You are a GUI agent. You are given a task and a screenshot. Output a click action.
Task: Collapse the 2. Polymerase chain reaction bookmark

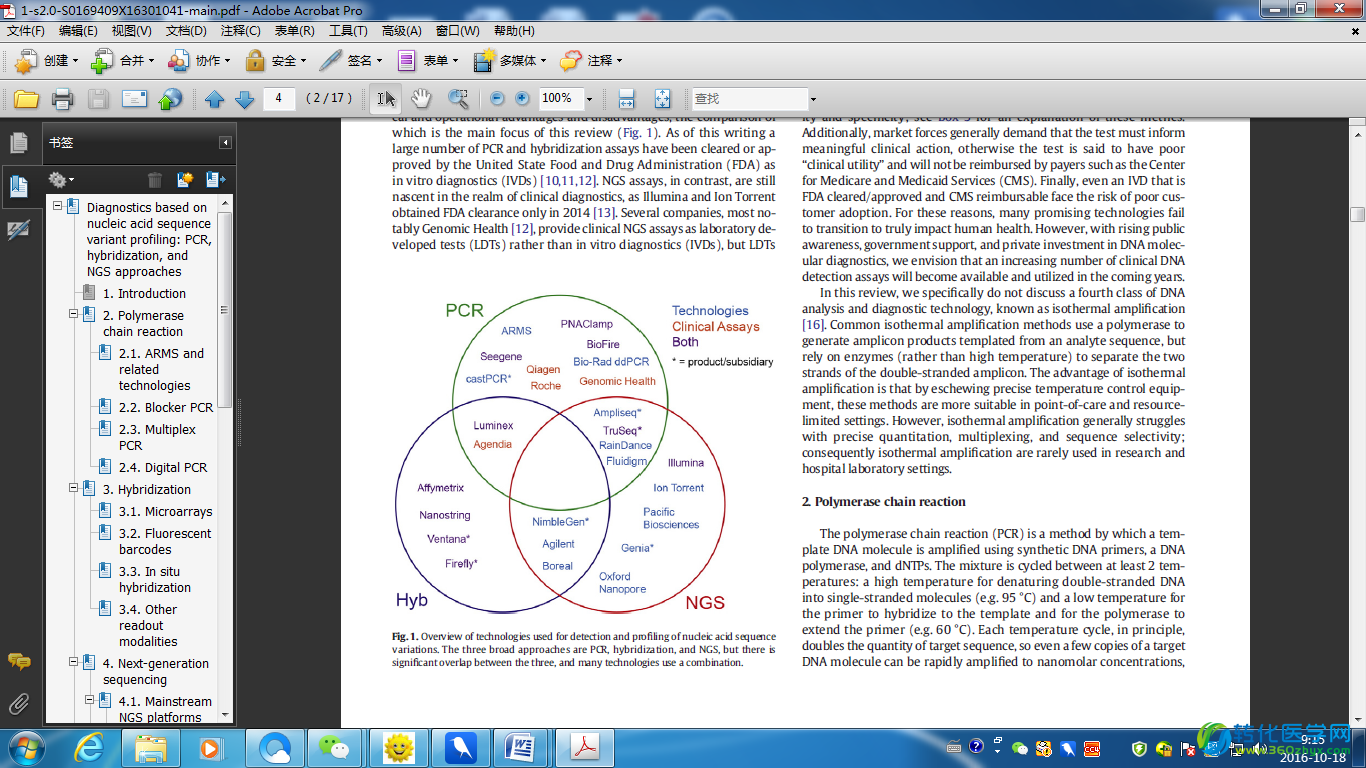coord(73,313)
